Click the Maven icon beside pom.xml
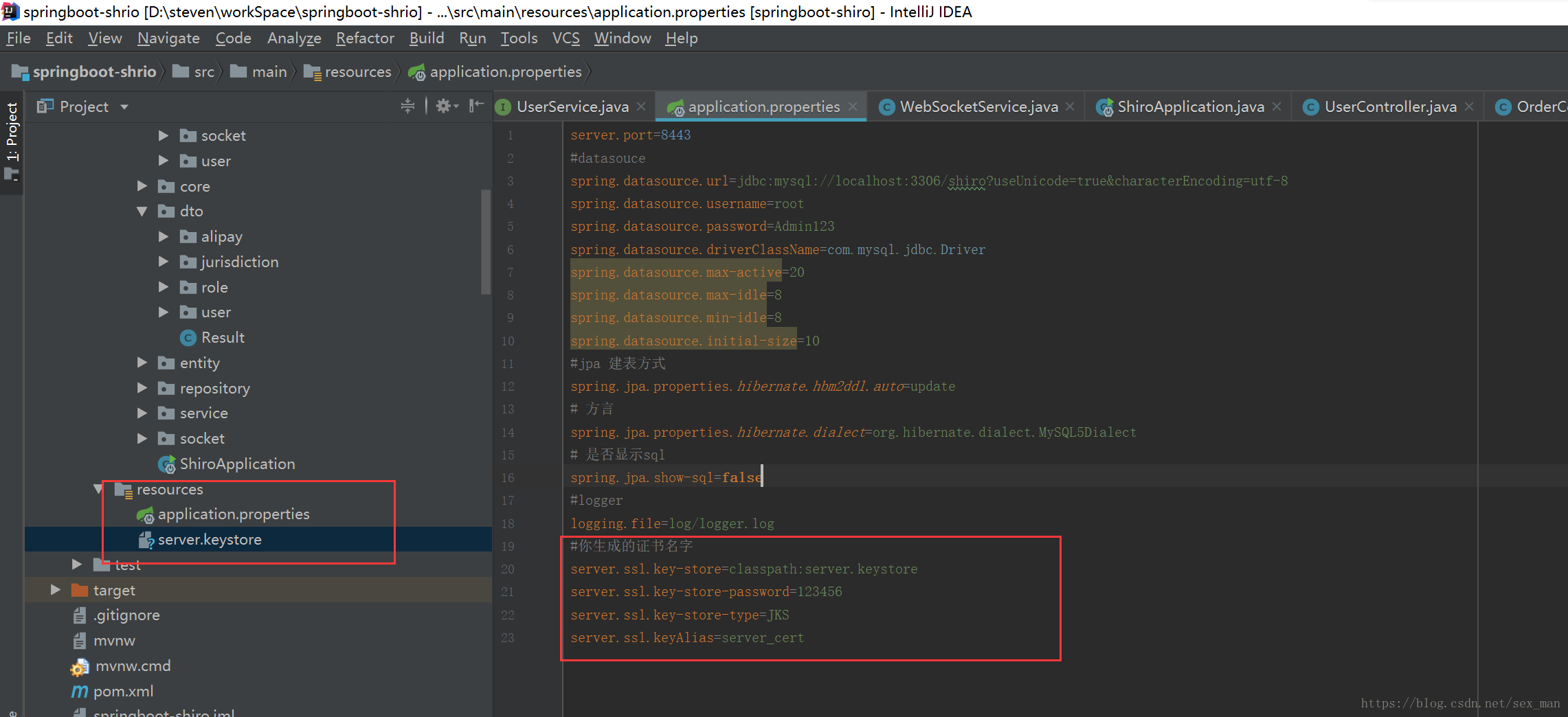Image resolution: width=1568 pixels, height=717 pixels. (x=78, y=692)
